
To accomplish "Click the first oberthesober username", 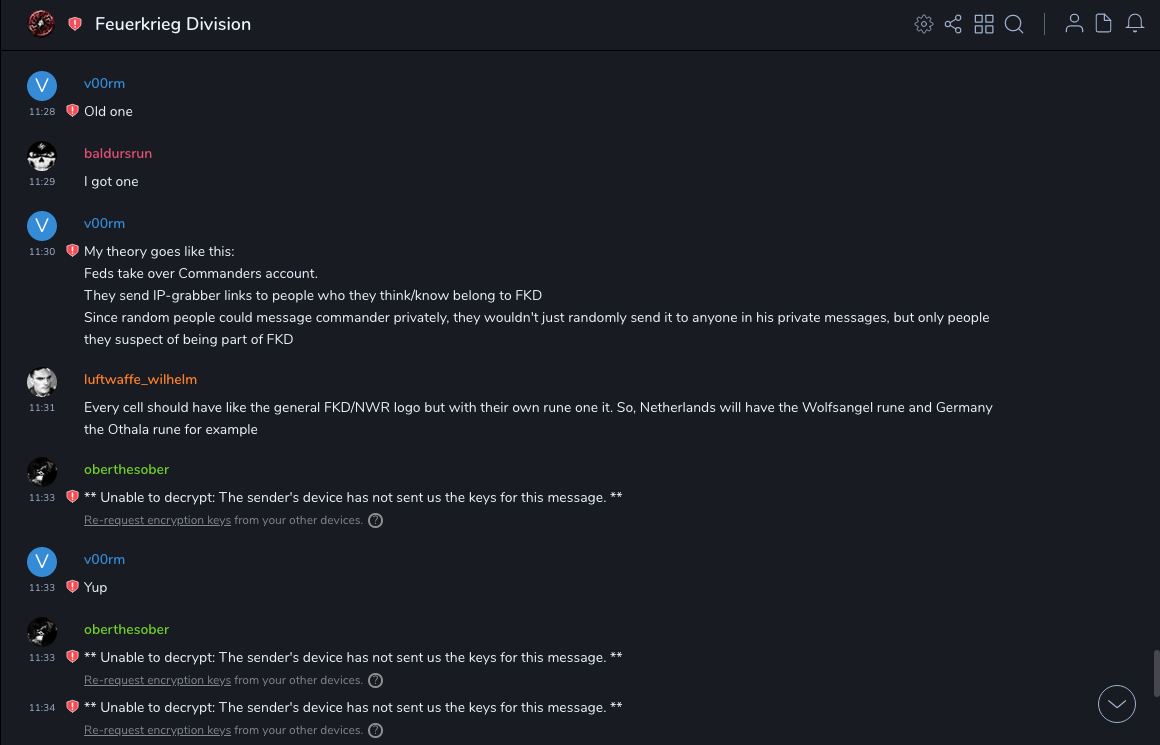I will 126,469.
